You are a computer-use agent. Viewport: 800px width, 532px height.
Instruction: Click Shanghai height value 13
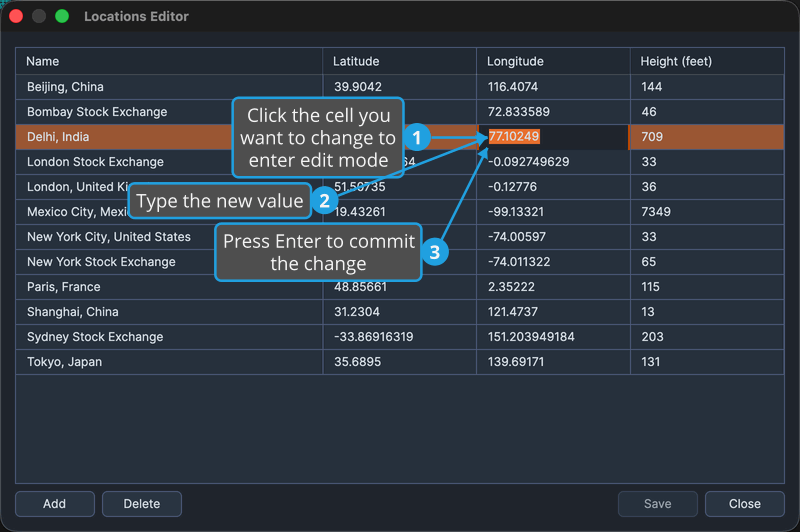(x=707, y=312)
